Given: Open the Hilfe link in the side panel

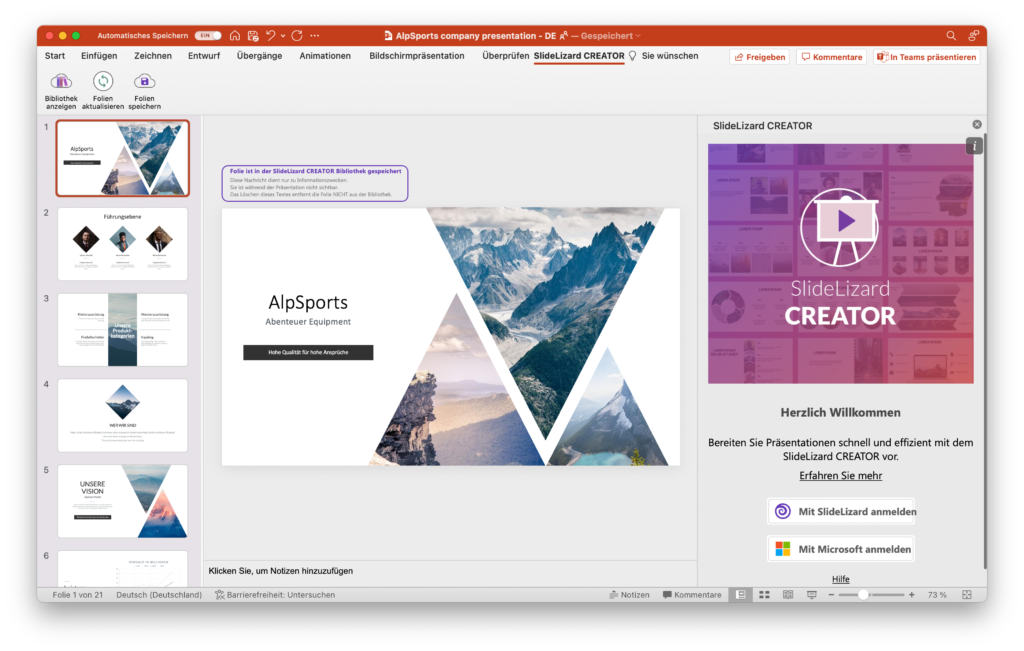Looking at the screenshot, I should click(840, 579).
